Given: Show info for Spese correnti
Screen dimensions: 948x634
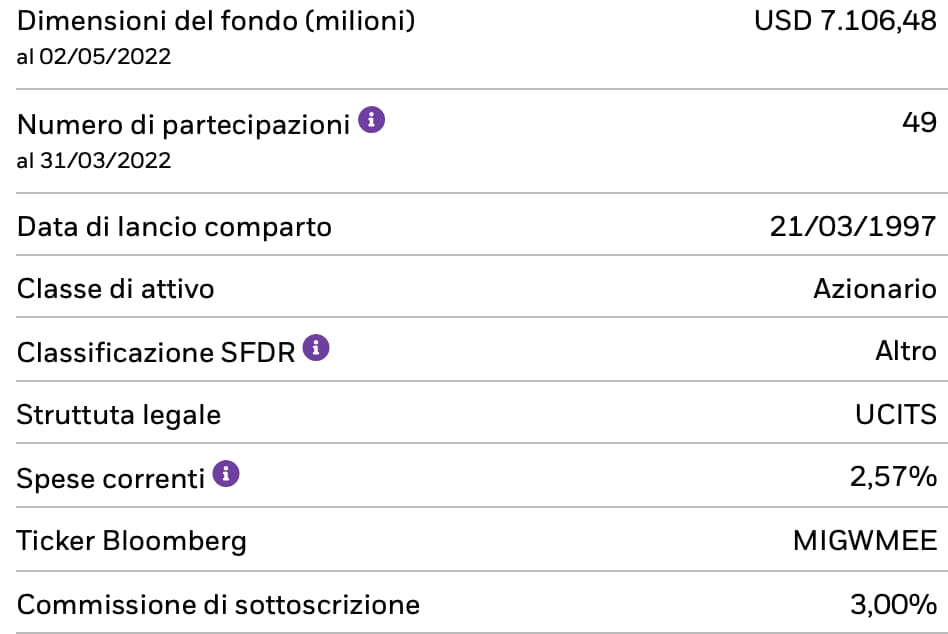Looking at the screenshot, I should [227, 474].
